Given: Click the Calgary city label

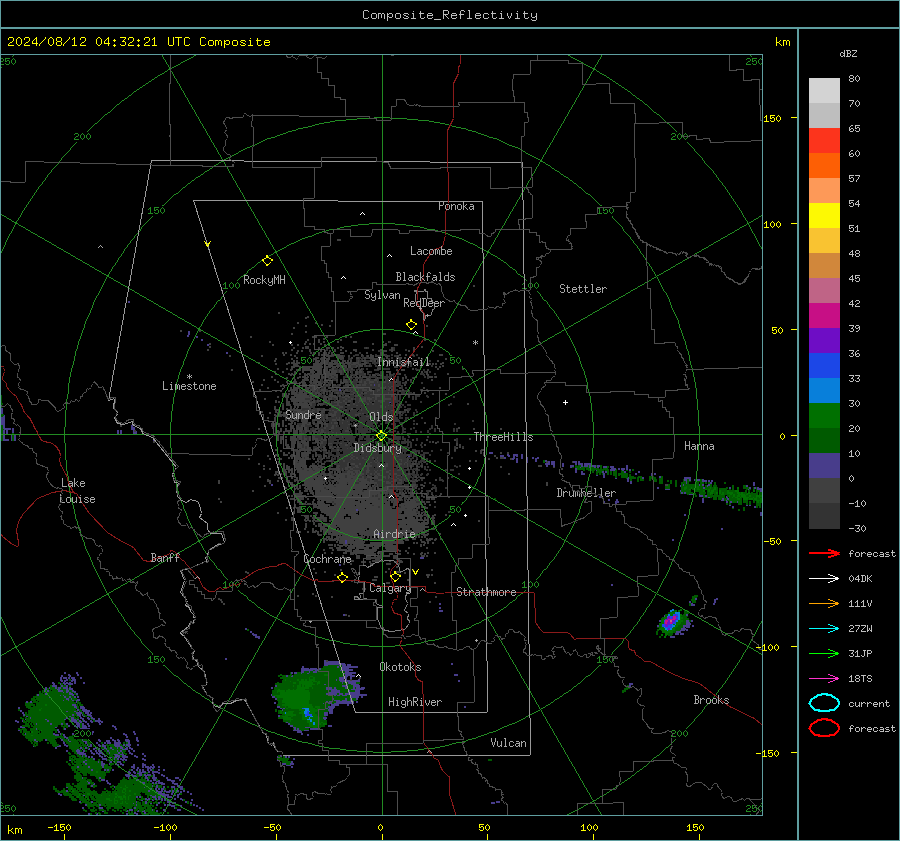Looking at the screenshot, I should pyautogui.click(x=390, y=588).
